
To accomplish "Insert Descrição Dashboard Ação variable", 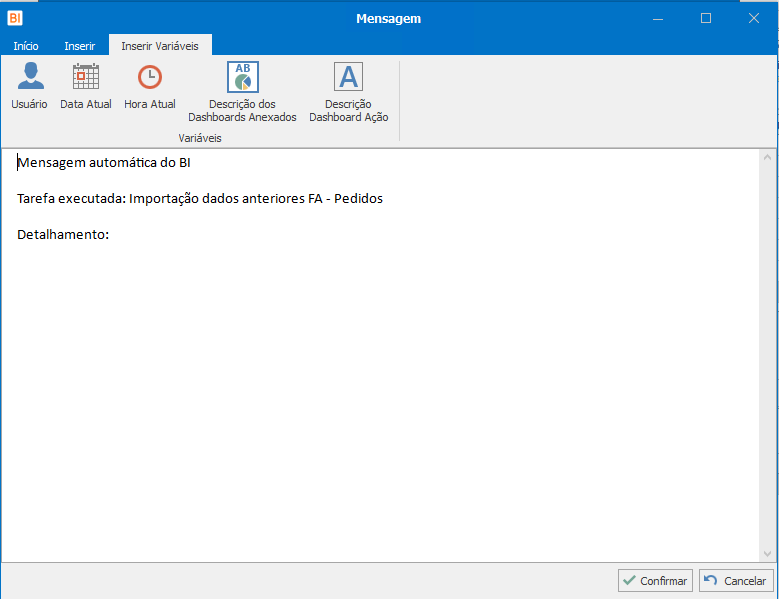I will point(348,92).
